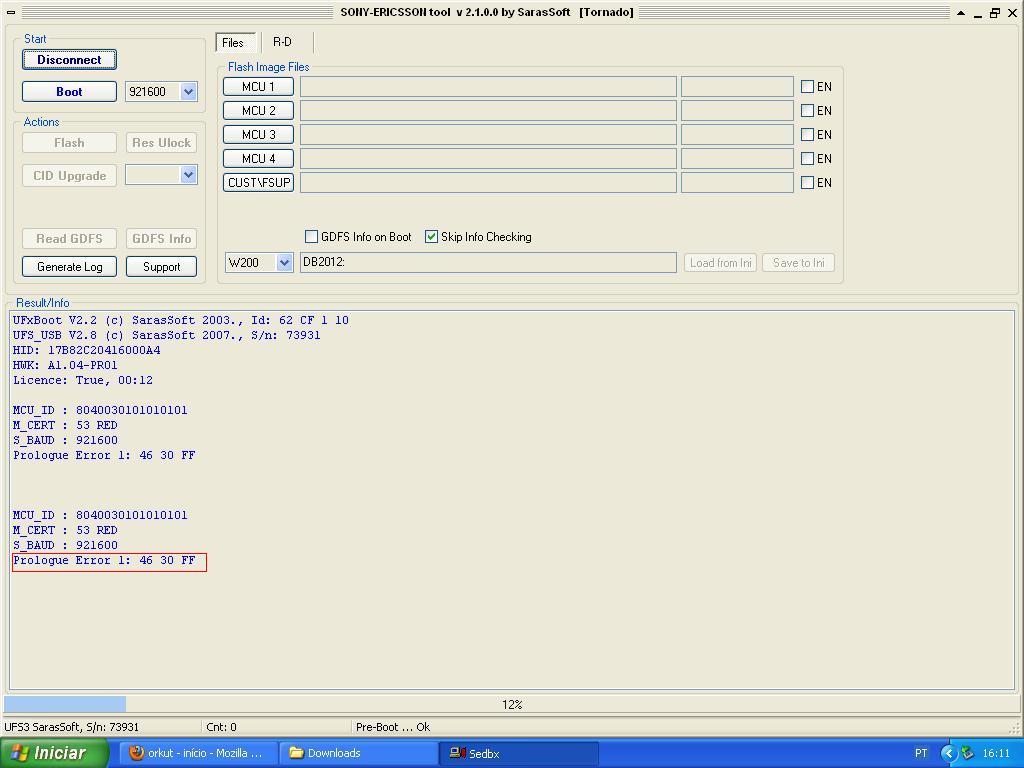Select the Sedbx taskbar item
Image resolution: width=1024 pixels, height=768 pixels.
[x=519, y=753]
